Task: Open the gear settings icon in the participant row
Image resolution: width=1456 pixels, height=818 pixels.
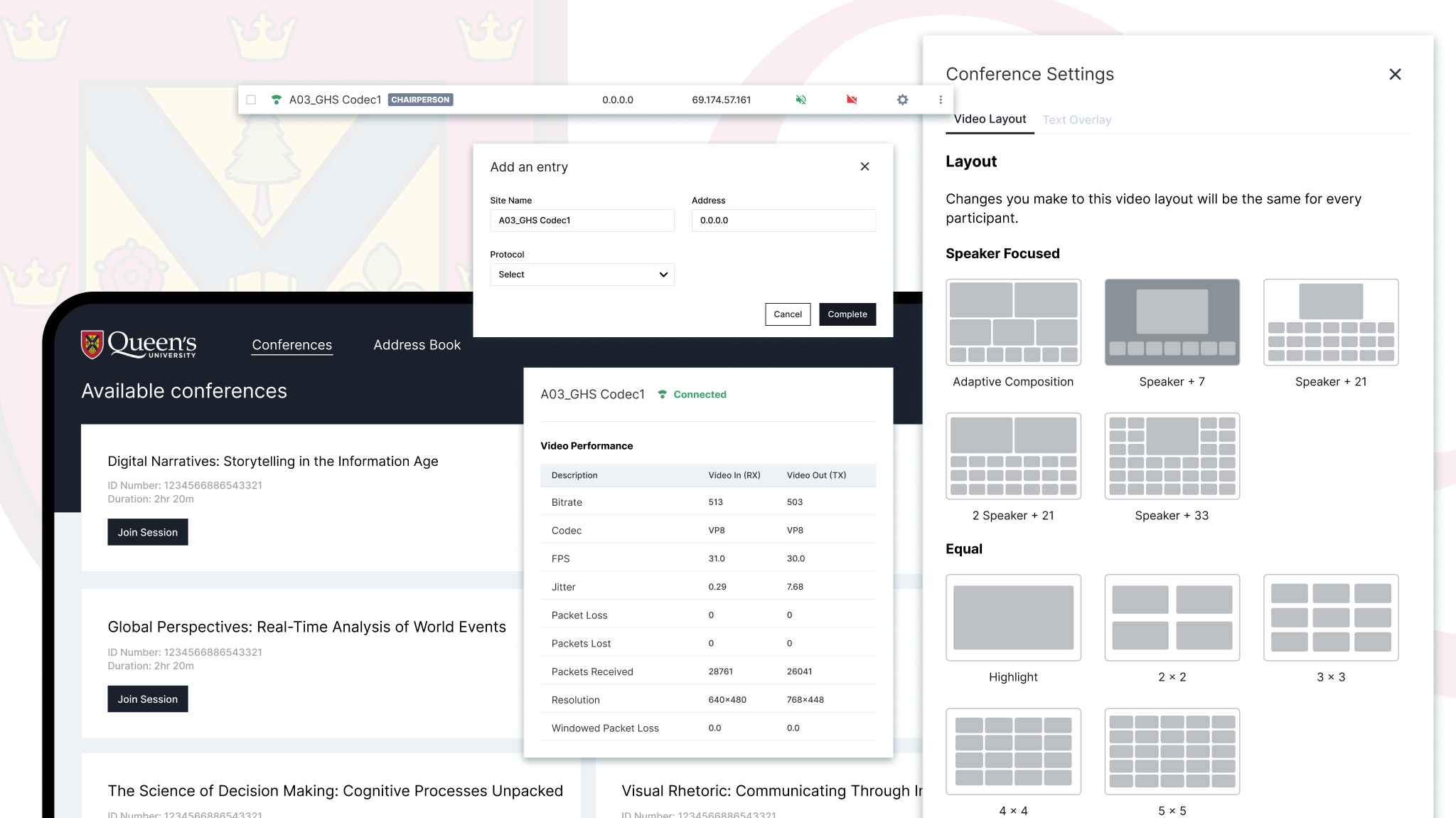Action: point(902,100)
